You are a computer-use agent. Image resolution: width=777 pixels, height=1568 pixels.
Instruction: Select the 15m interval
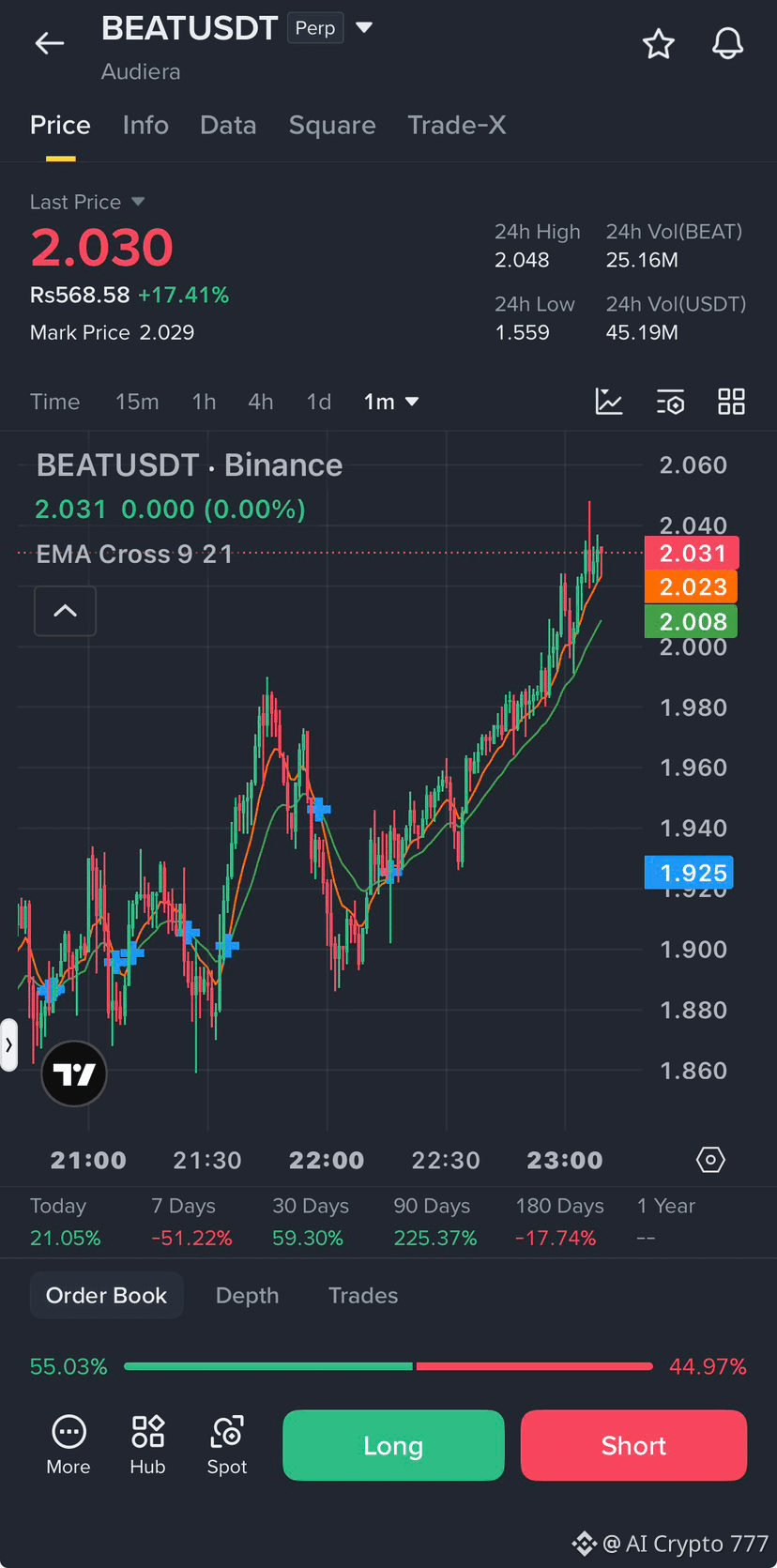137,402
